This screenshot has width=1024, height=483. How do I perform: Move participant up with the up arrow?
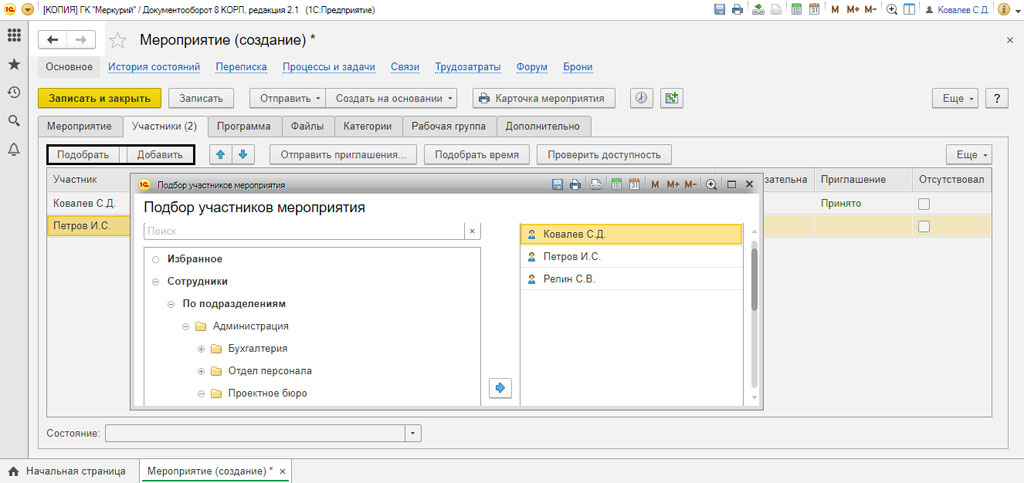click(220, 155)
